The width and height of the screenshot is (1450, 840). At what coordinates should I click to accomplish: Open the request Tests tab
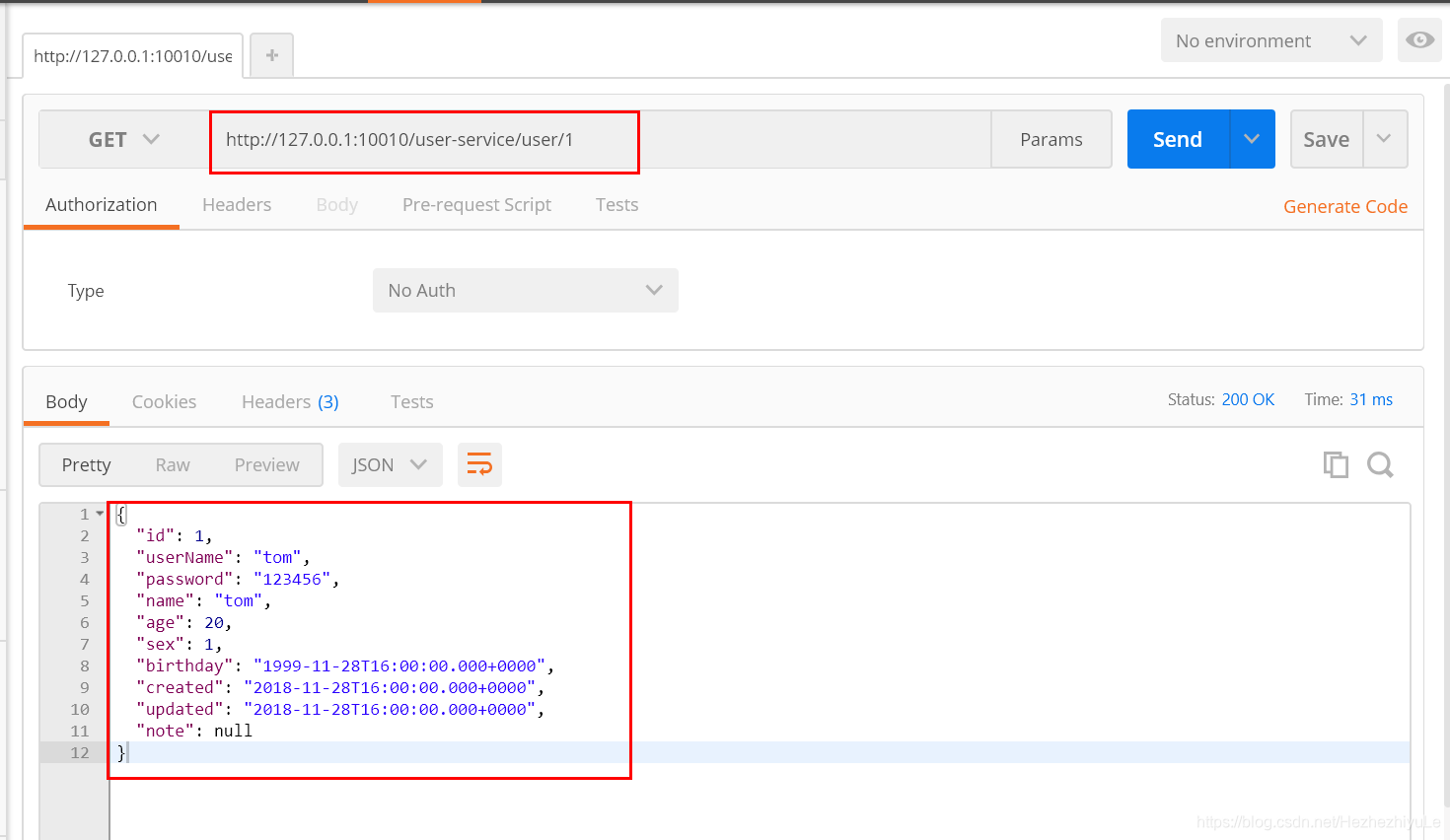coord(617,204)
